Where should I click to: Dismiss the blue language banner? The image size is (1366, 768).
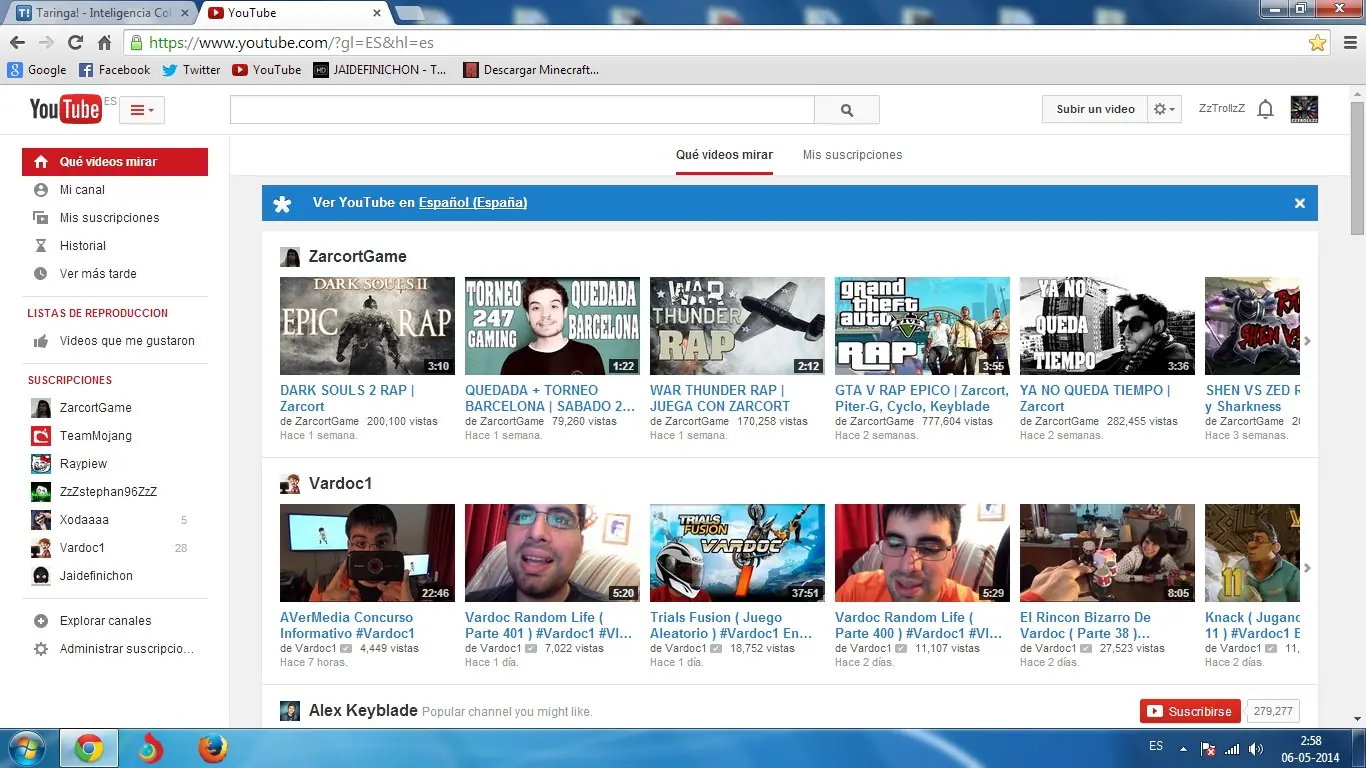(1300, 203)
